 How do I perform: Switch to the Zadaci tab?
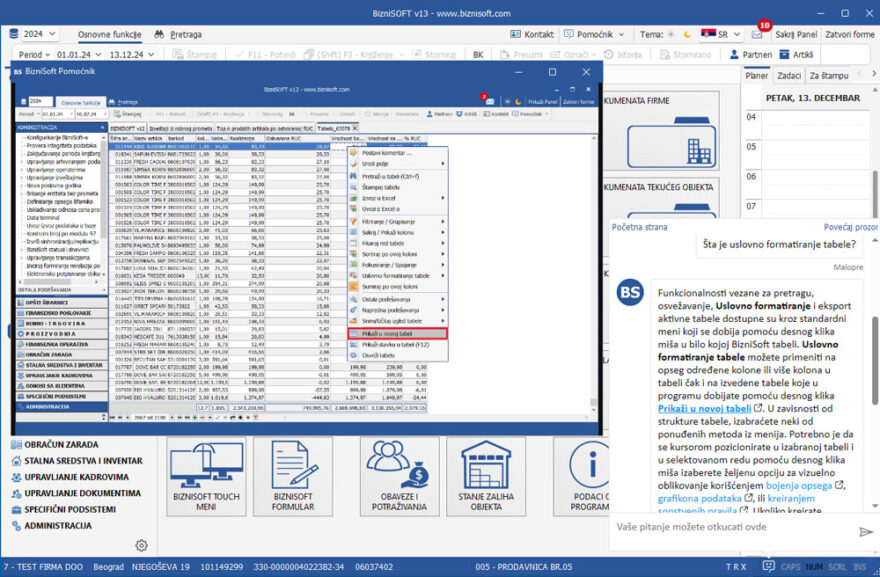[789, 76]
